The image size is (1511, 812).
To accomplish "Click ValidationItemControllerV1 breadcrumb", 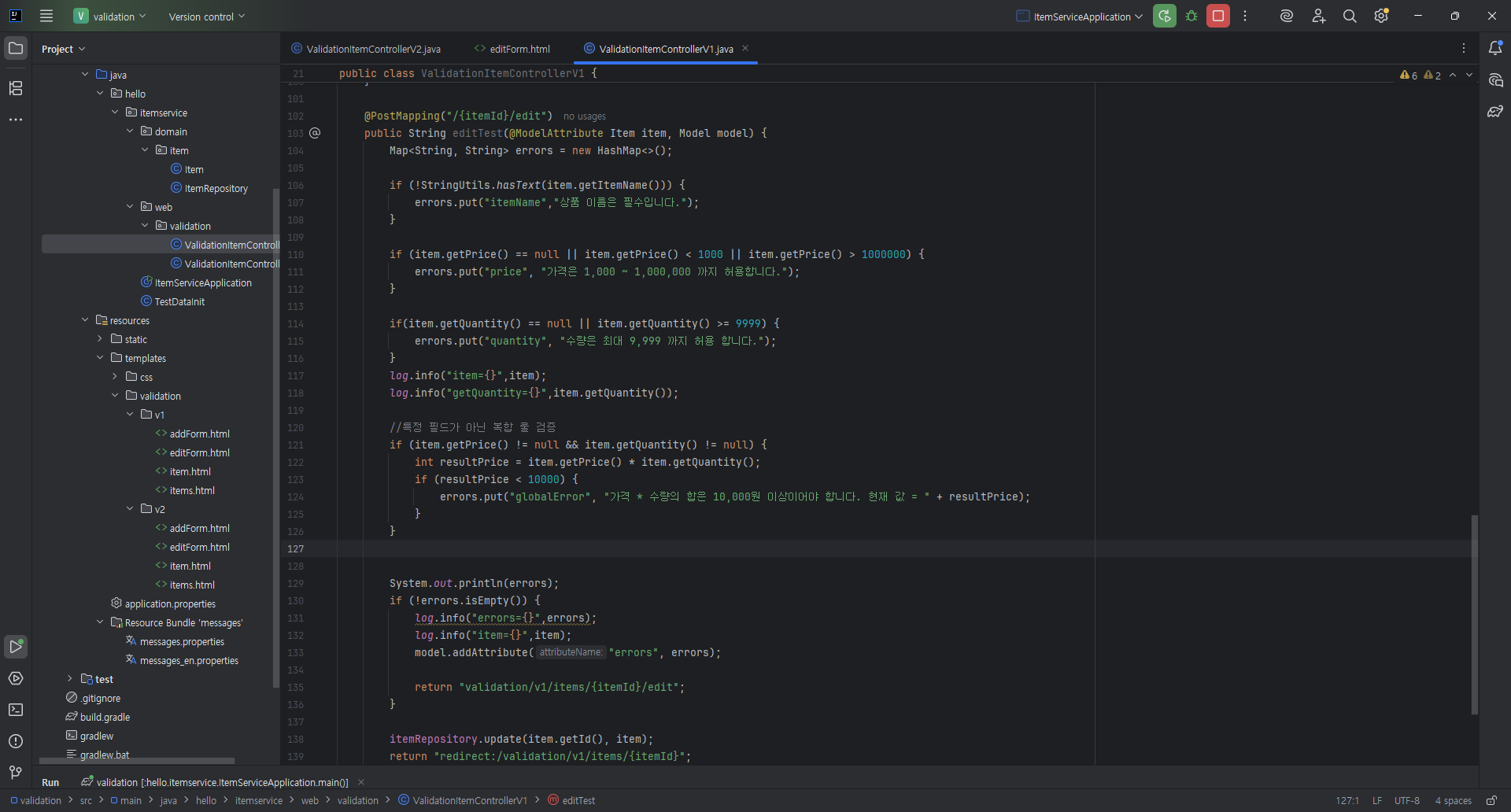I will click(x=463, y=800).
